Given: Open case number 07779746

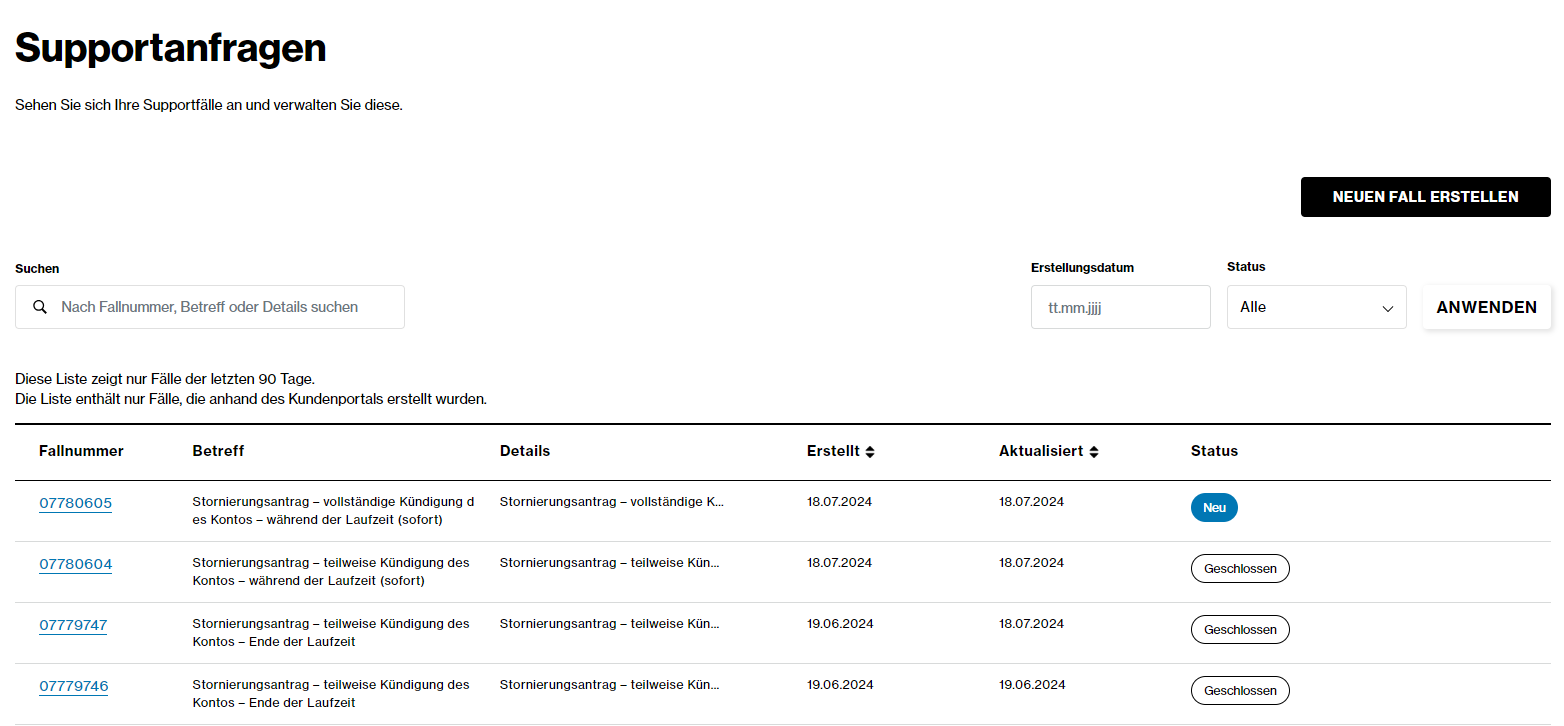Looking at the screenshot, I should [x=74, y=686].
